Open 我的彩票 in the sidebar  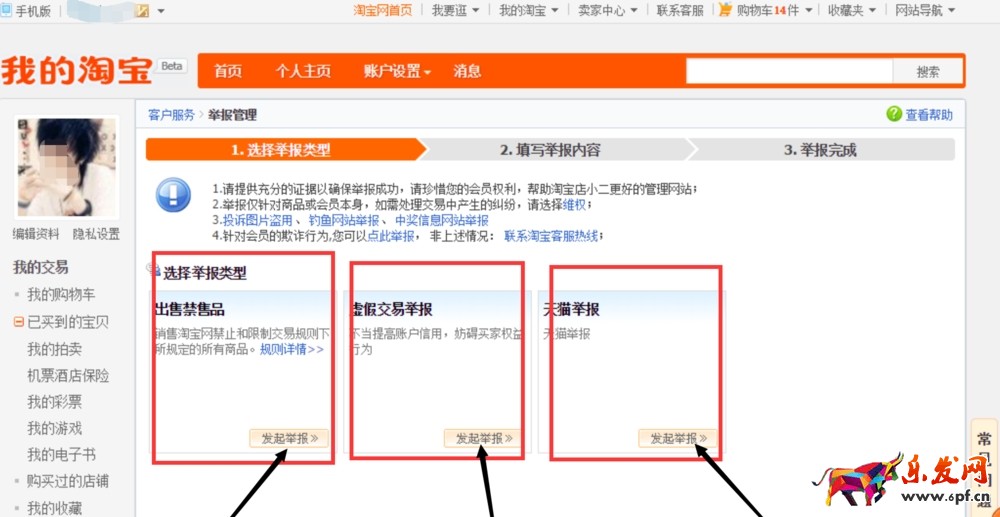[x=54, y=402]
